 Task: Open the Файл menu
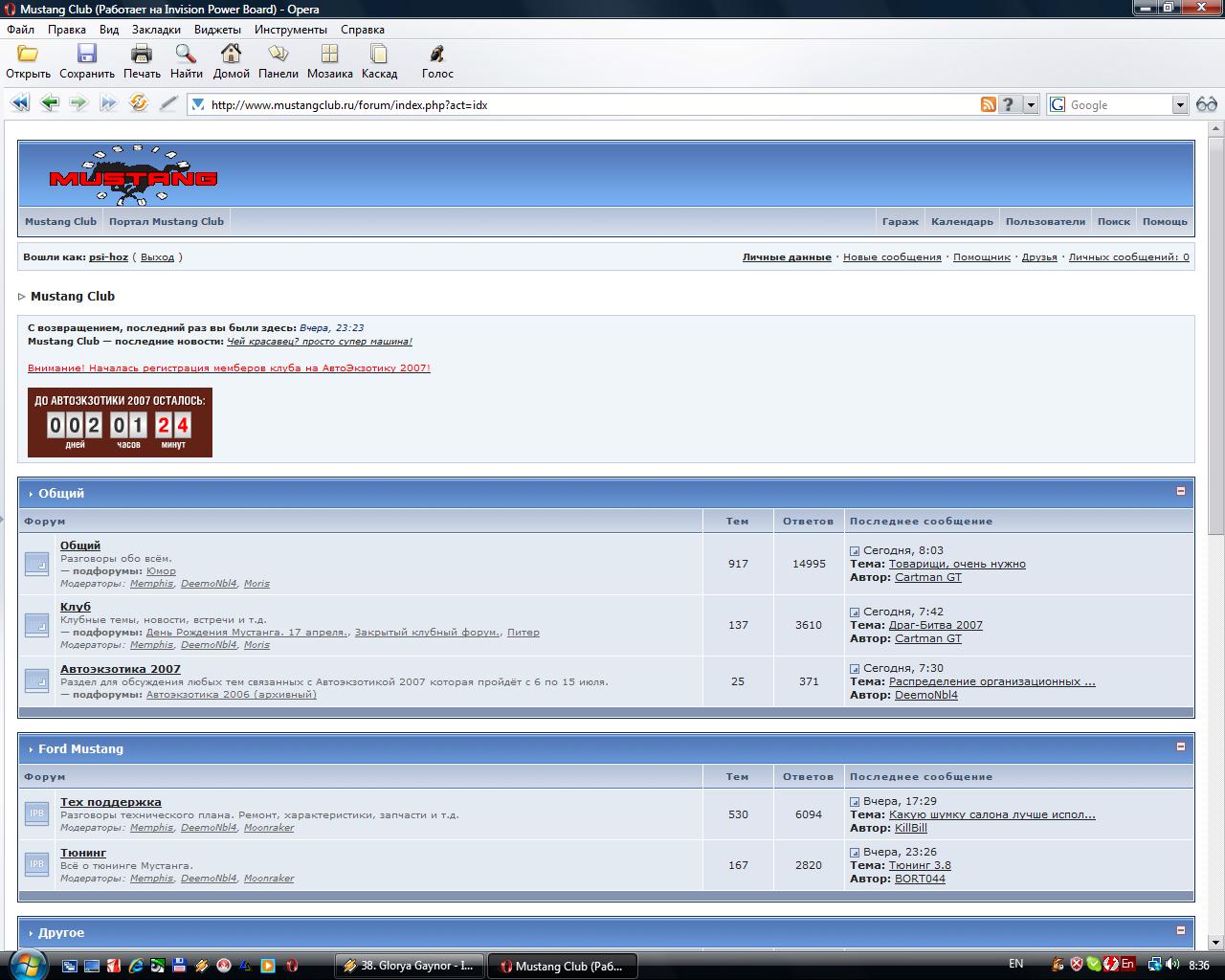coord(20,30)
